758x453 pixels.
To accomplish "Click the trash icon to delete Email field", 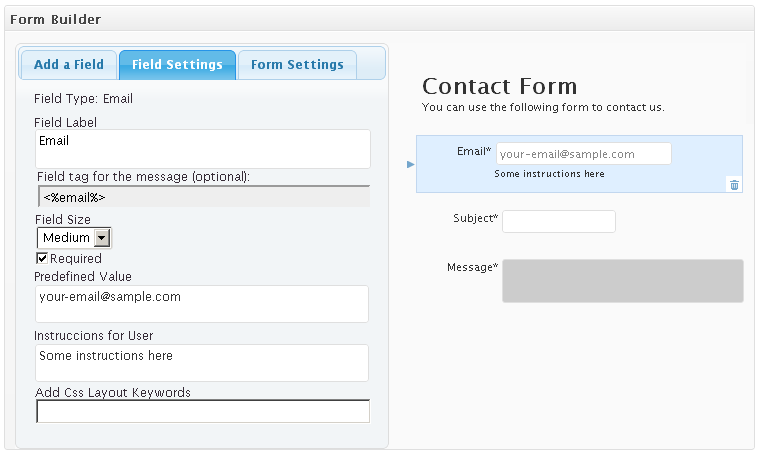I will pos(734,184).
